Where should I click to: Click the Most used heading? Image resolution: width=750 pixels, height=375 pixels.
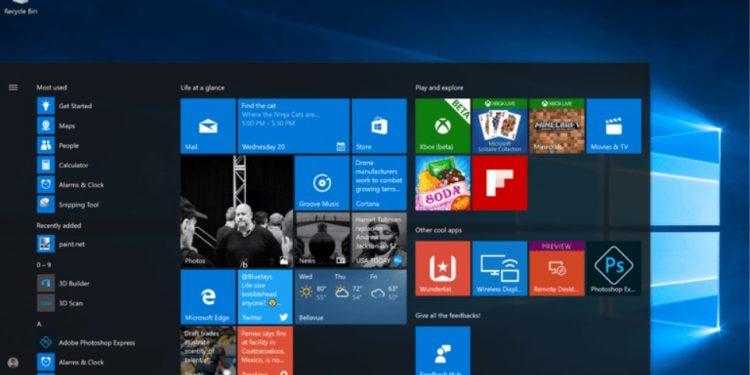coord(52,88)
